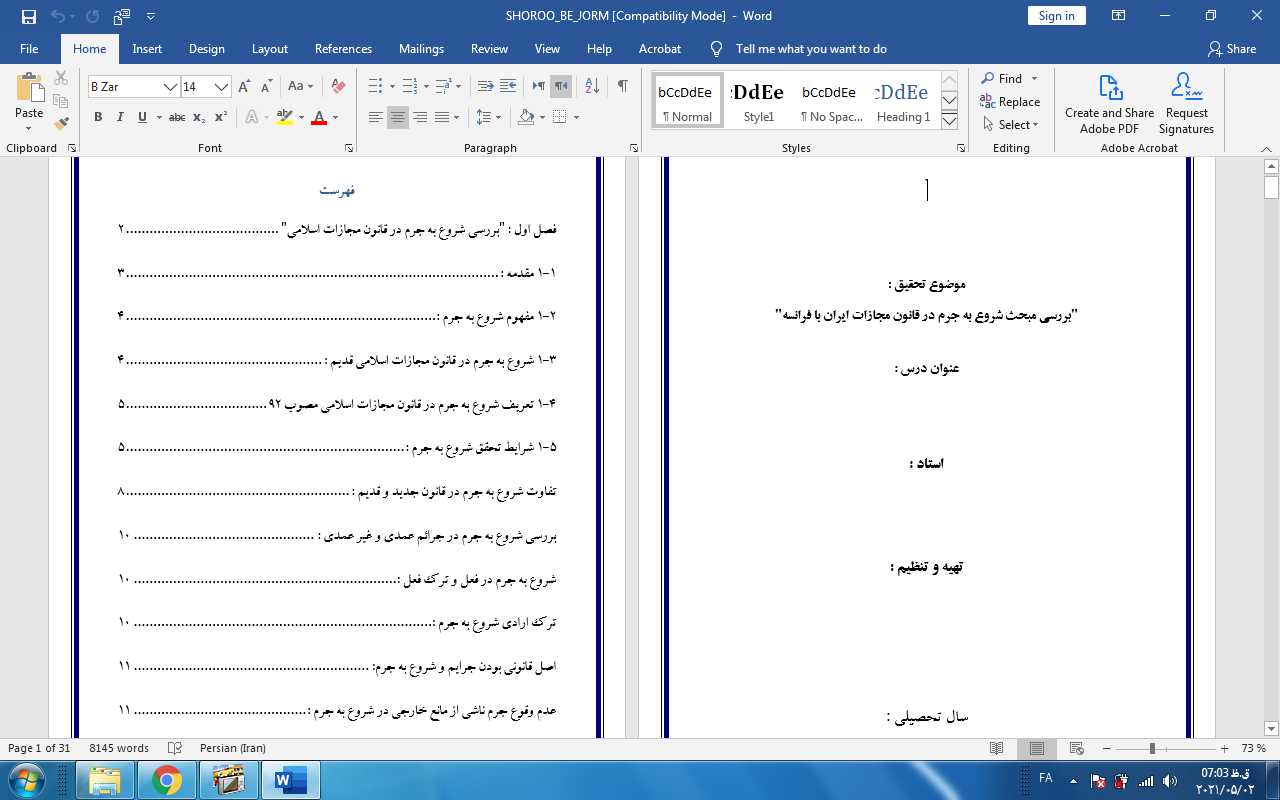This screenshot has height=800, width=1280.
Task: Open Google Chrome from the taskbar
Action: point(167,779)
